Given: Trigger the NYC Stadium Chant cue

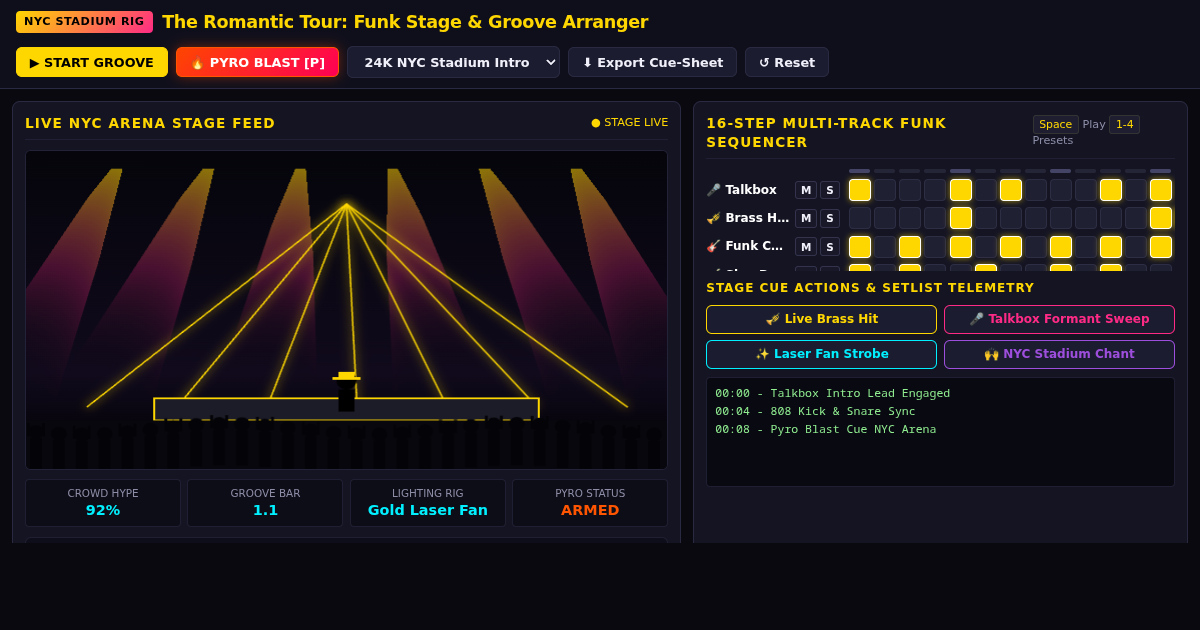Looking at the screenshot, I should click(1059, 354).
